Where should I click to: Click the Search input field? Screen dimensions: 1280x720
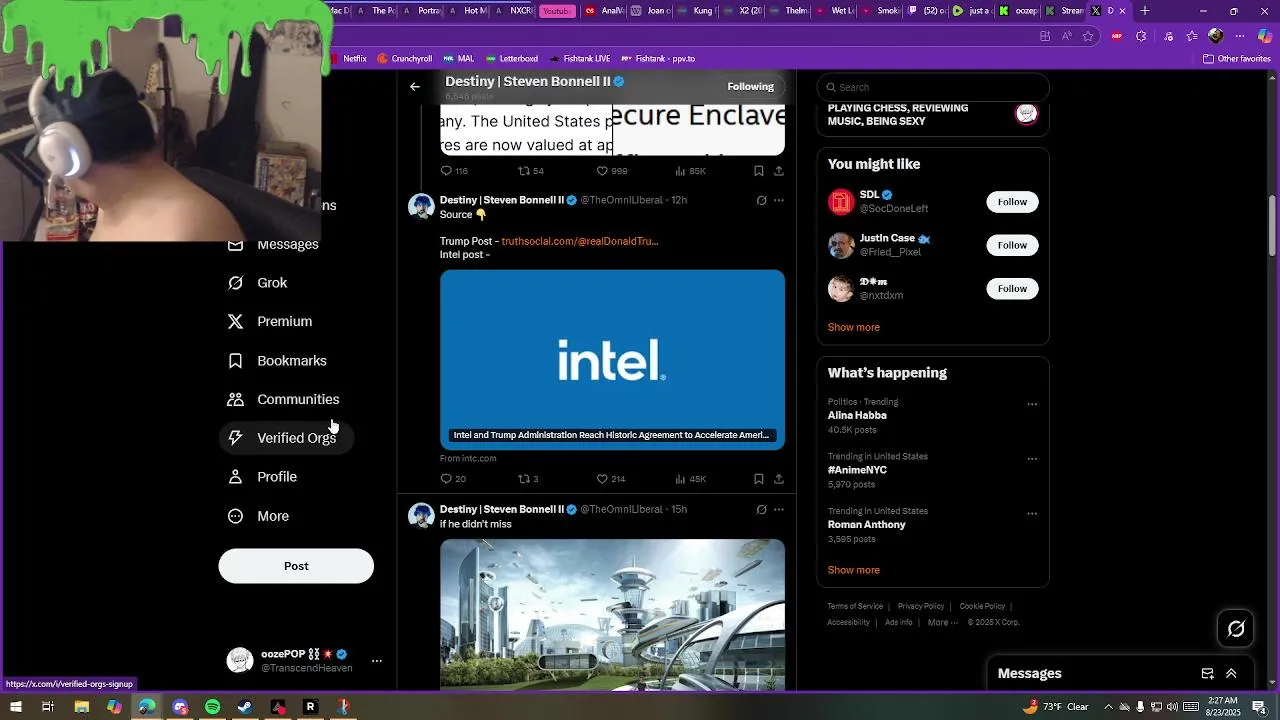[933, 87]
